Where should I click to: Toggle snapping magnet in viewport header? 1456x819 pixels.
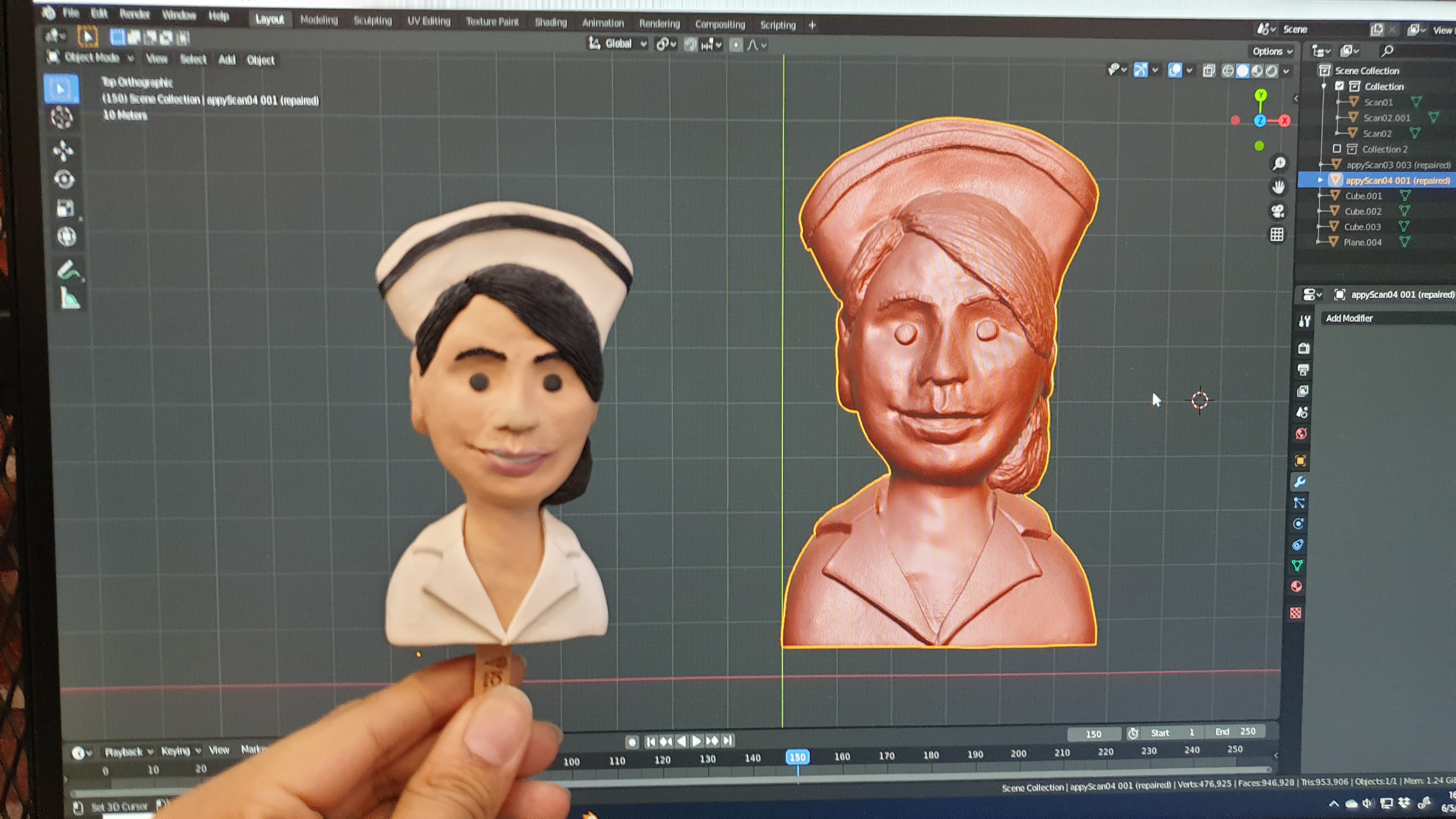click(691, 45)
